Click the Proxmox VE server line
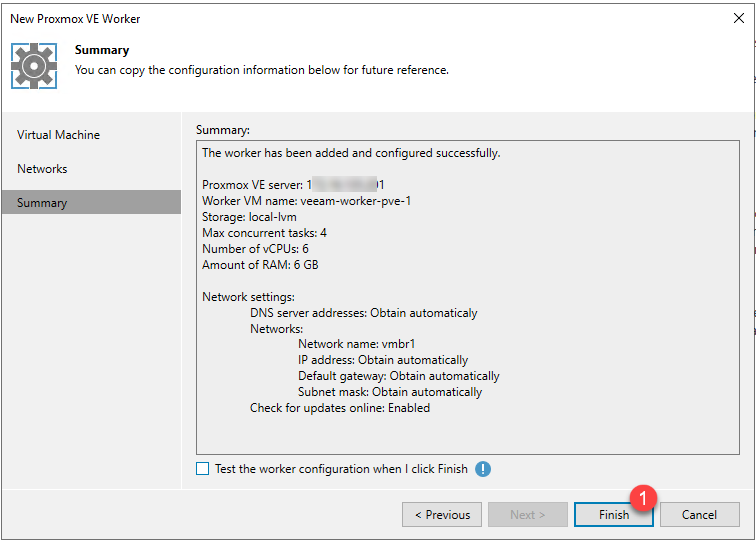Screen dimensions: 756x540 [293, 185]
